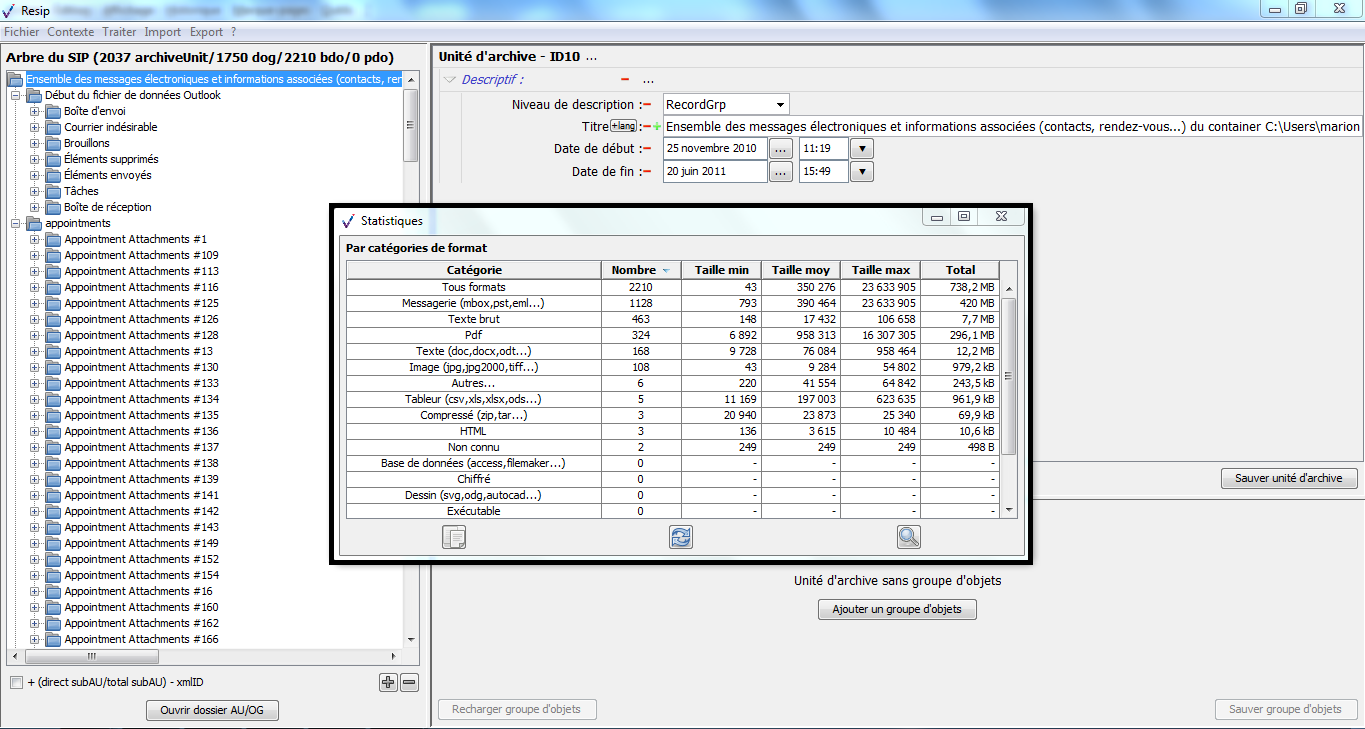Image resolution: width=1365 pixels, height=729 pixels.
Task: Click the +lang button beside Titre
Action: click(x=624, y=126)
